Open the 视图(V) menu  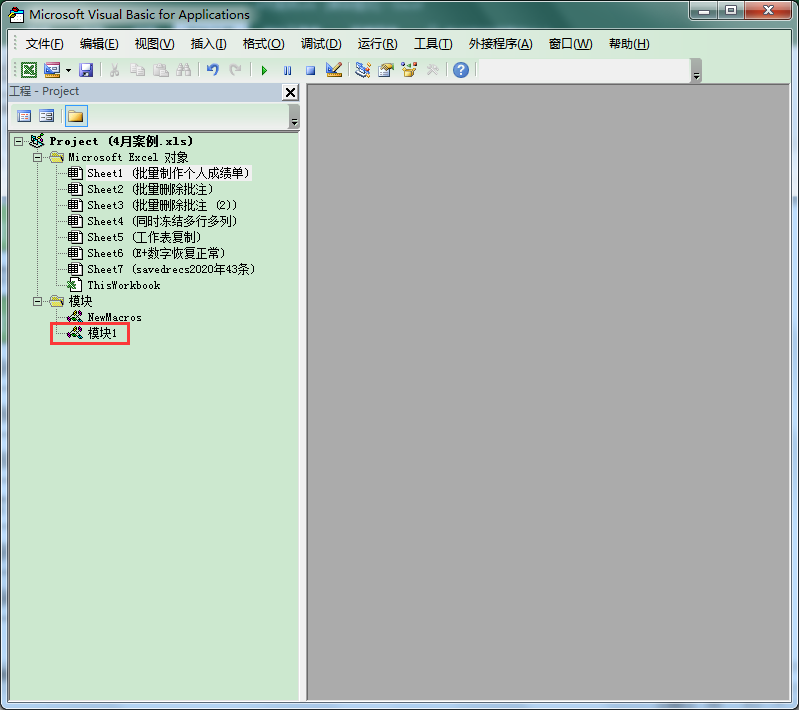pos(154,44)
